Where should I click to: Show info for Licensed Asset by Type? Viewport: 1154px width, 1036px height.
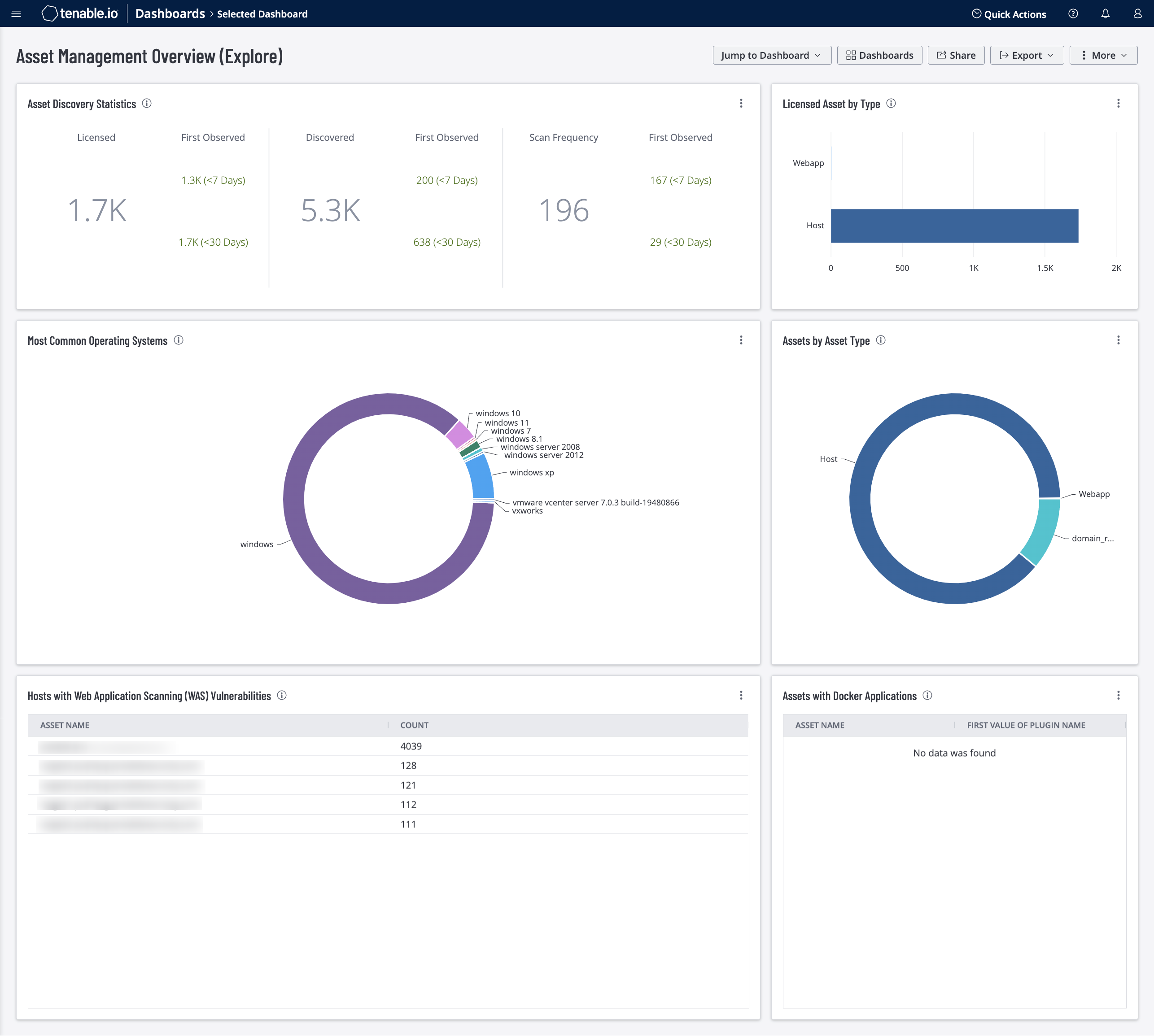pos(892,103)
